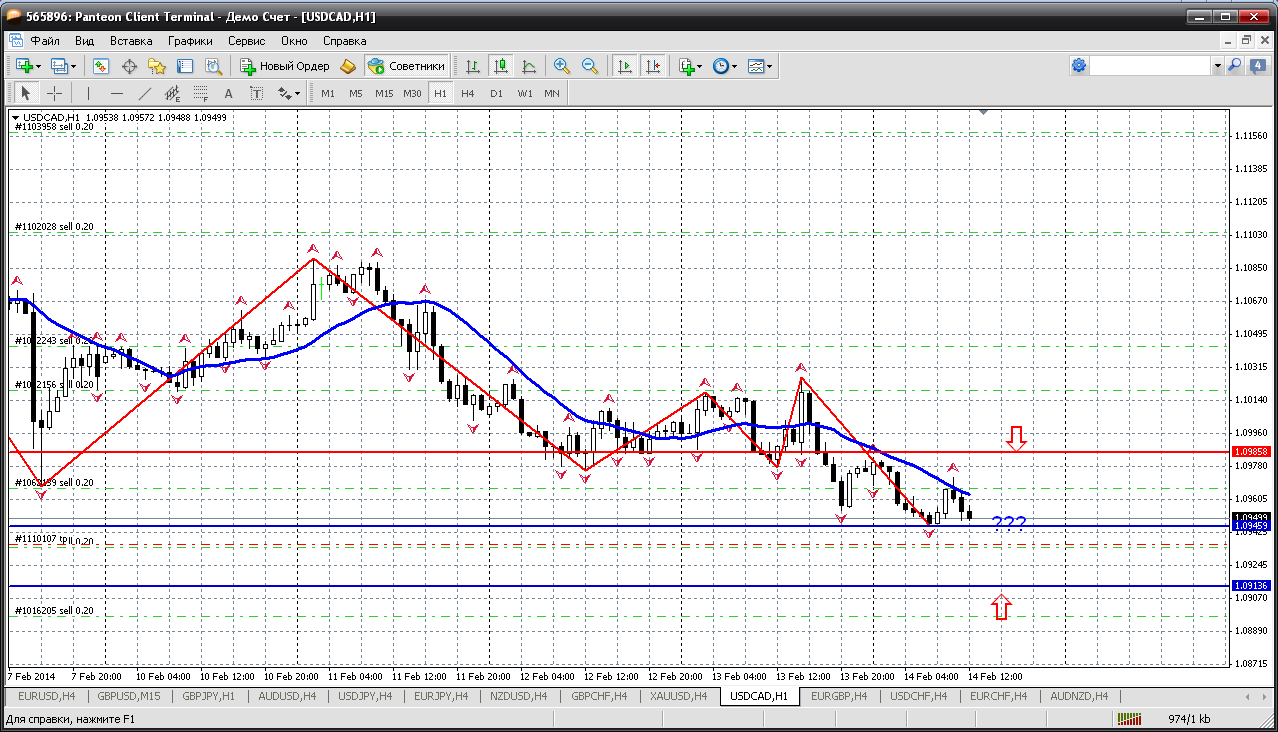Select the Fibonacci retracement tool
The image size is (1278, 732).
pos(200,93)
